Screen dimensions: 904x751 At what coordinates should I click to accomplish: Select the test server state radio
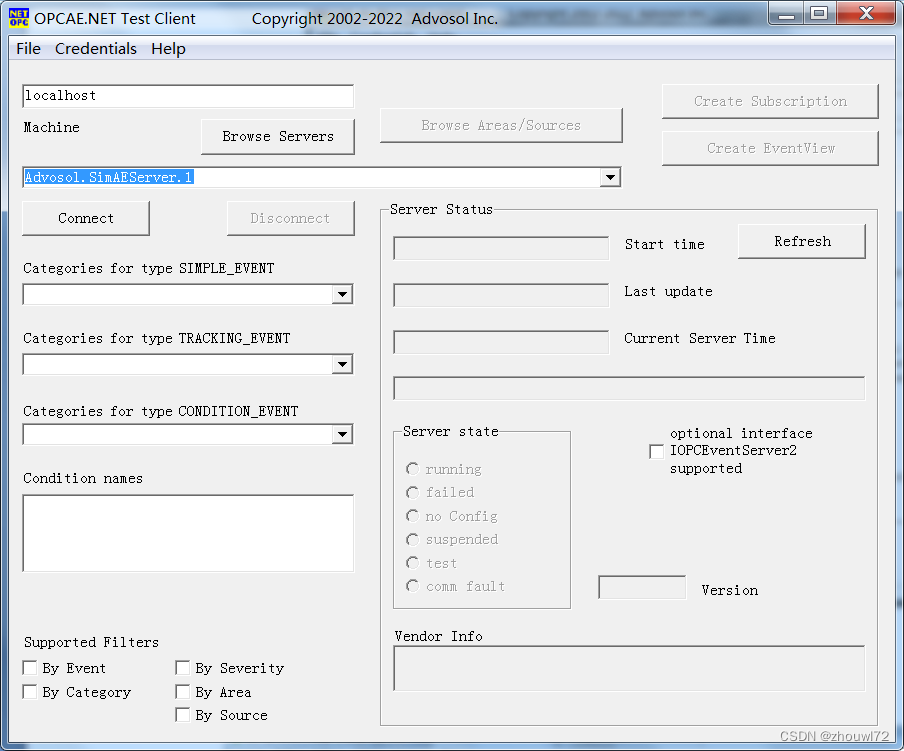coord(412,563)
